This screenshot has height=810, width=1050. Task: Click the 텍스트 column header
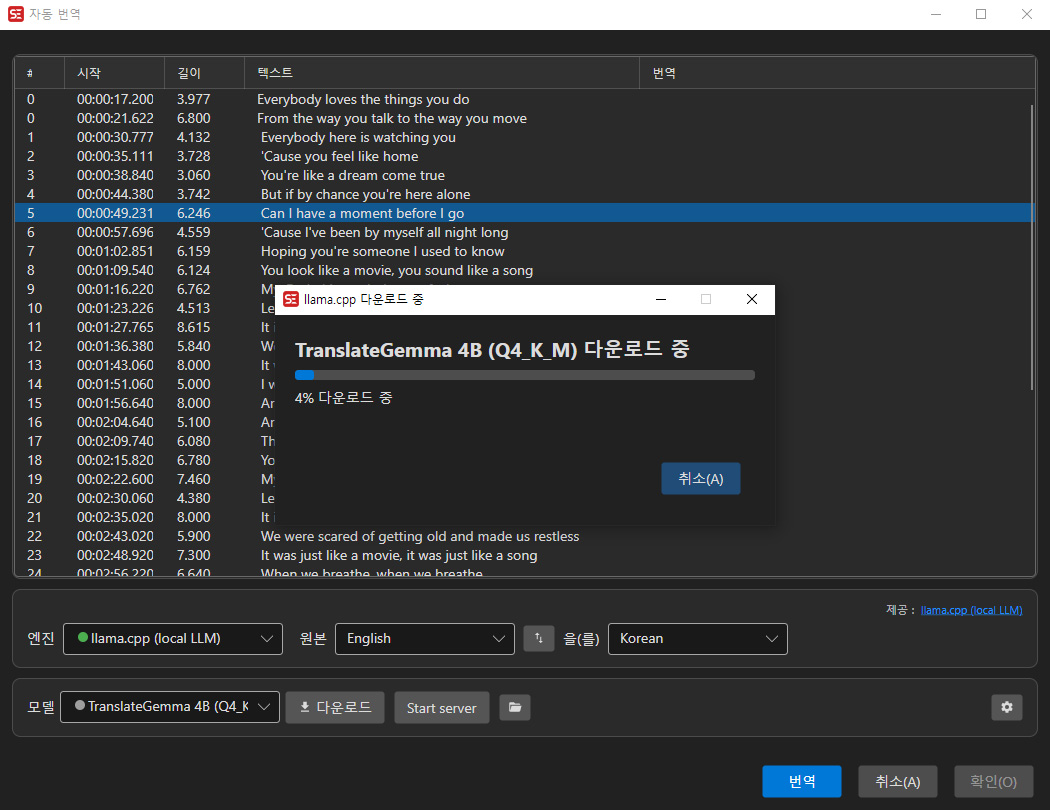click(x=442, y=73)
